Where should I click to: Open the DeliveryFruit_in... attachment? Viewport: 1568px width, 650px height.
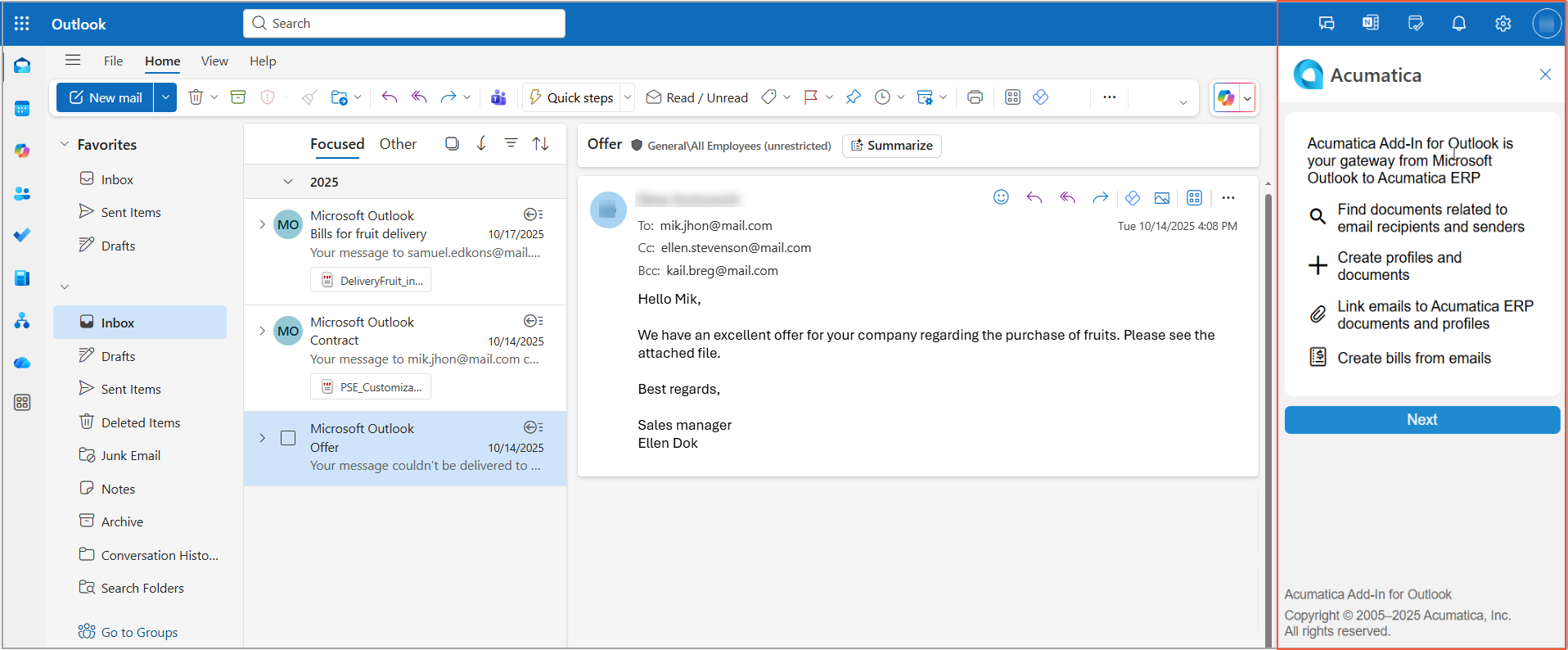click(x=371, y=281)
